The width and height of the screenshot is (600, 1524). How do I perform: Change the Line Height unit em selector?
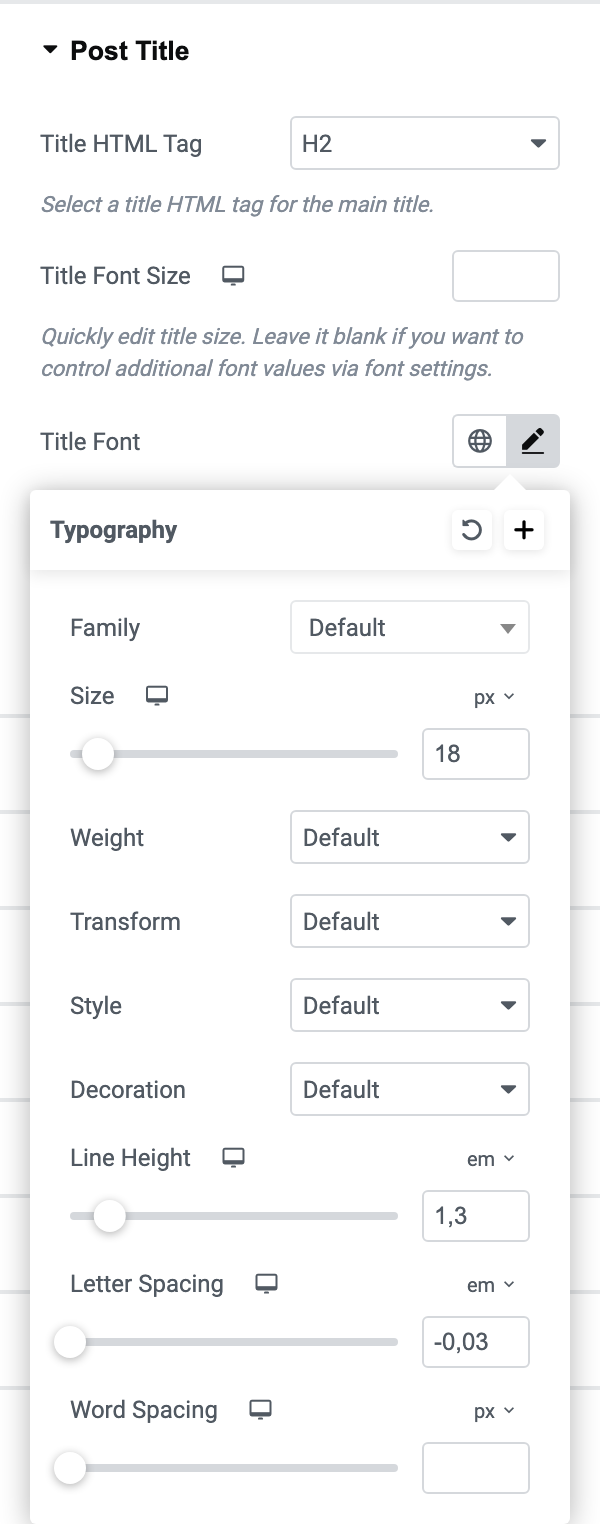tap(491, 1159)
